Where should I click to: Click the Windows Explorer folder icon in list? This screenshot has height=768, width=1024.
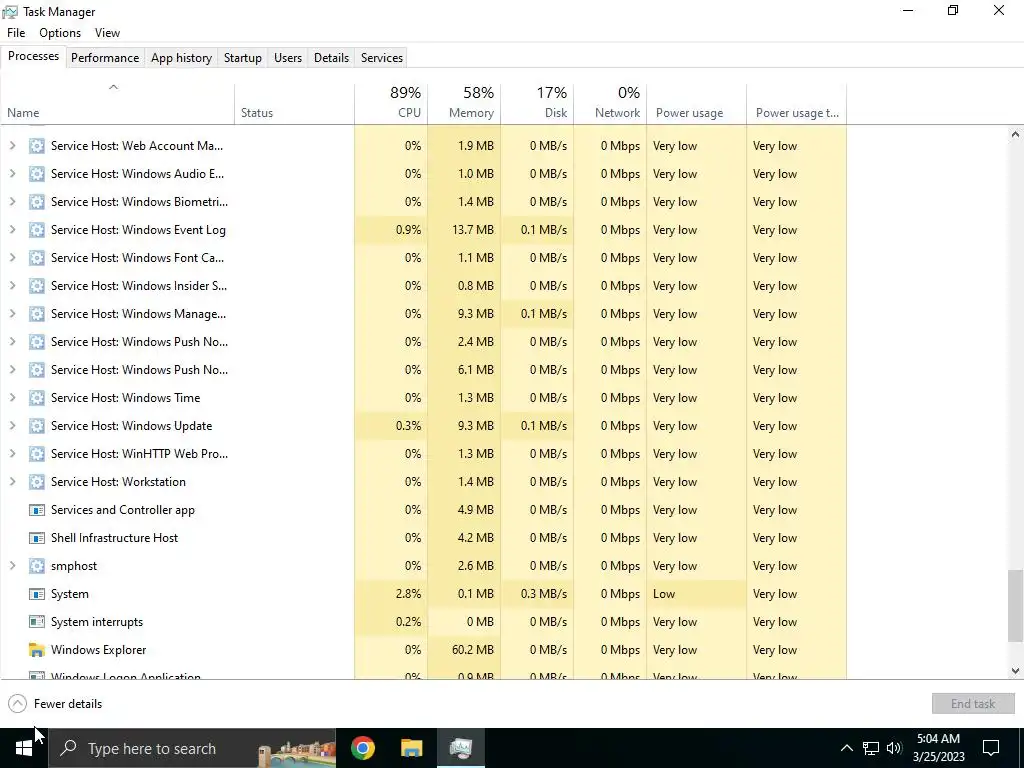pyautogui.click(x=37, y=650)
